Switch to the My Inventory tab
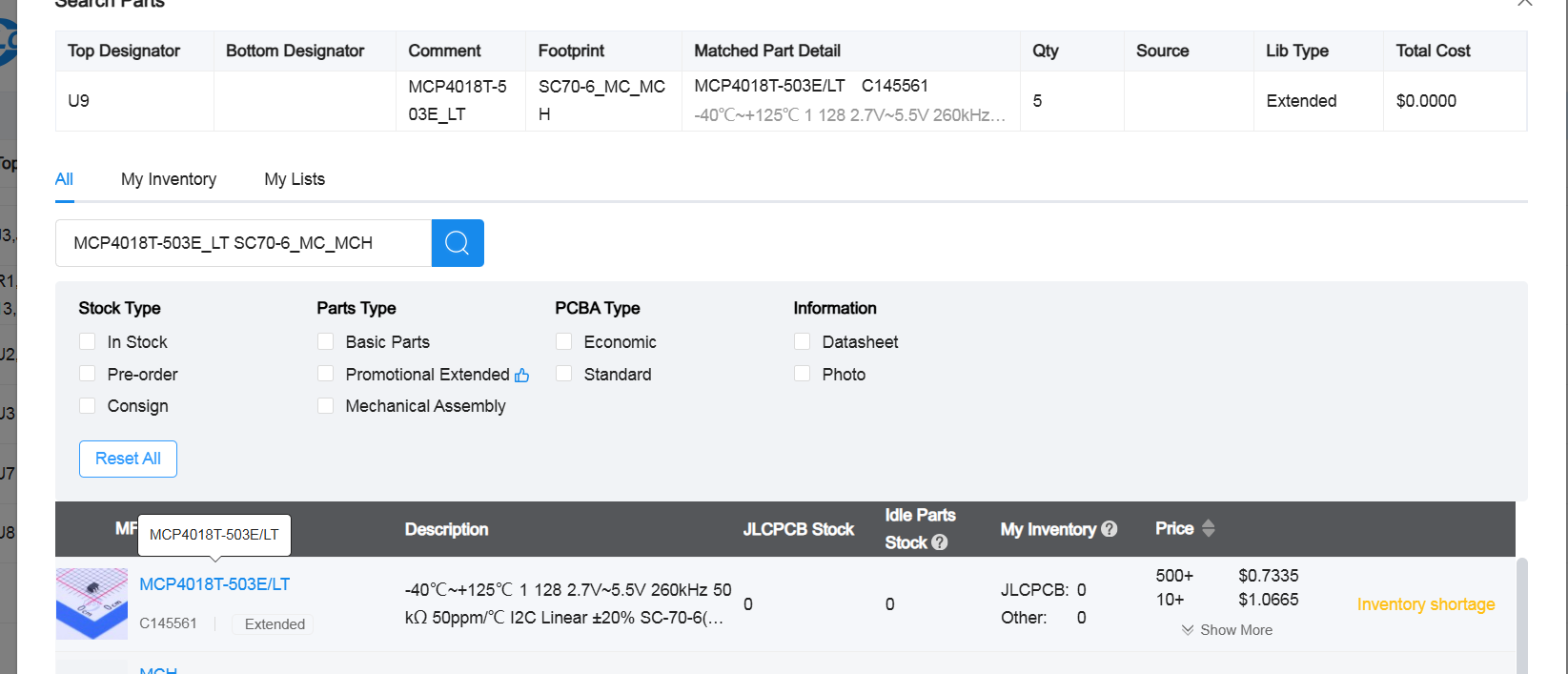1568x674 pixels. tap(169, 179)
